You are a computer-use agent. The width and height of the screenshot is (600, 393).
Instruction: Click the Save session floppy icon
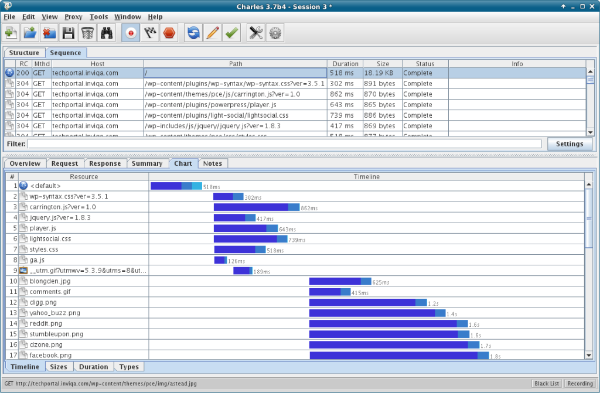tap(68, 33)
